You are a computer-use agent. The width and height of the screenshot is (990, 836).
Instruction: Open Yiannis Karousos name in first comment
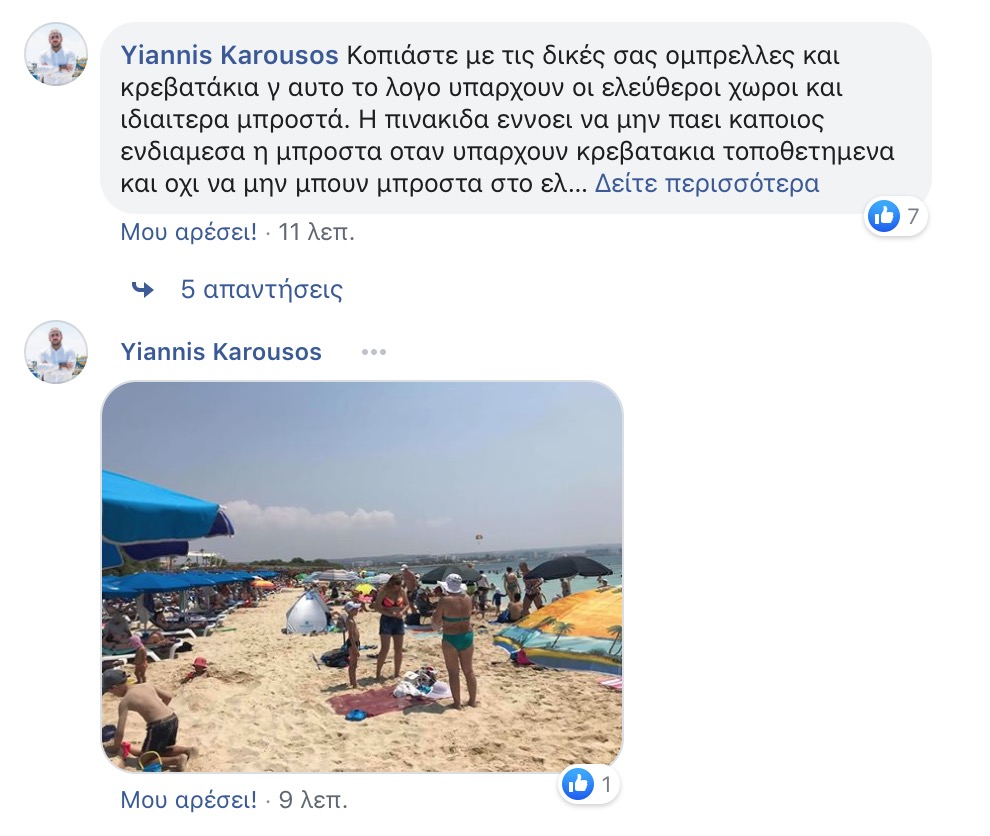pyautogui.click(x=229, y=56)
